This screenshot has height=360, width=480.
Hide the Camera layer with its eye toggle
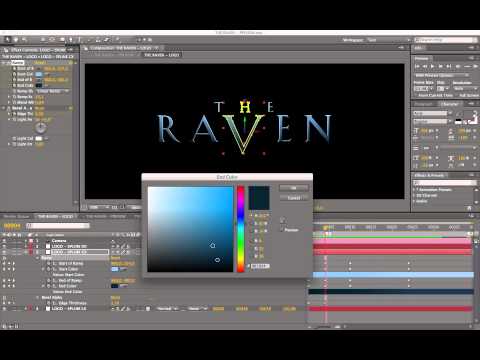point(4,241)
